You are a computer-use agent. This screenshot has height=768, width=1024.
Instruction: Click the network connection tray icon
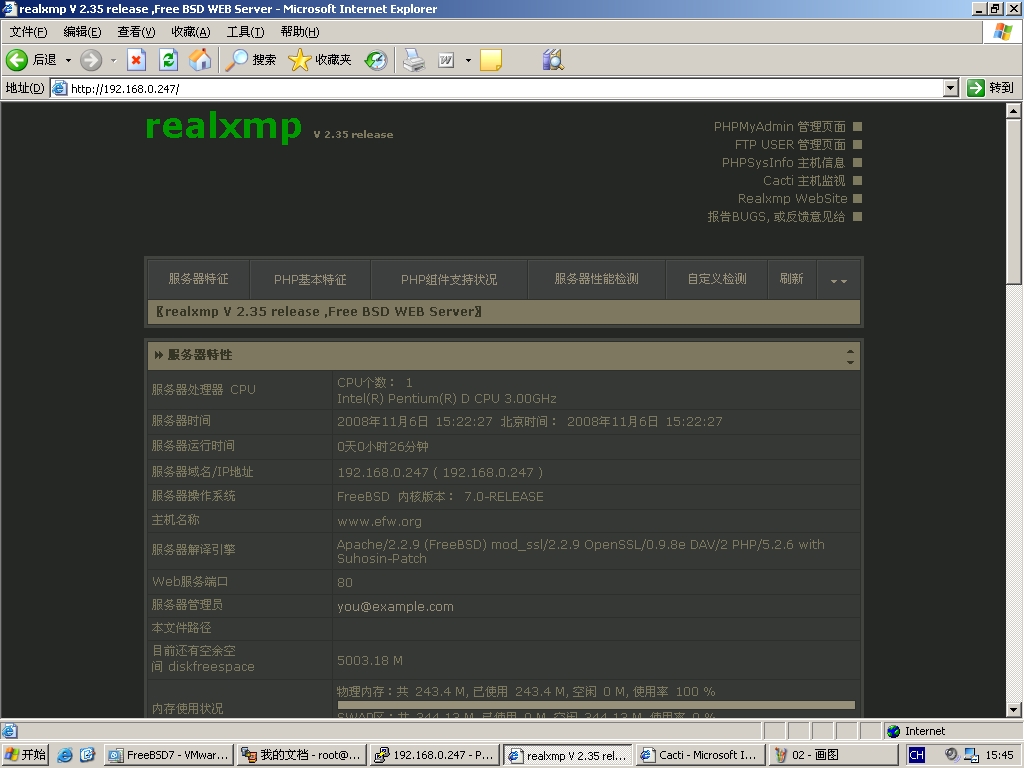[971, 755]
